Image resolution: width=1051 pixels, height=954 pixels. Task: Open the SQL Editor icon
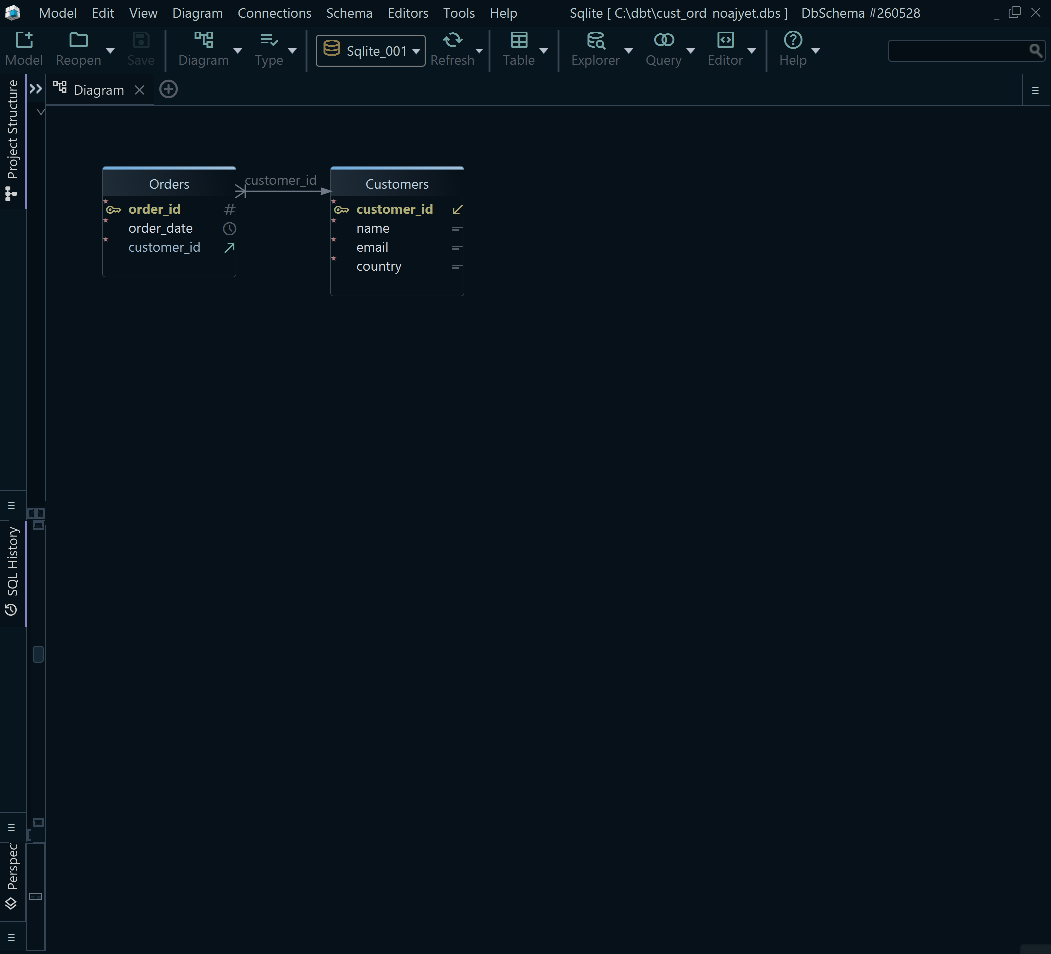click(725, 40)
